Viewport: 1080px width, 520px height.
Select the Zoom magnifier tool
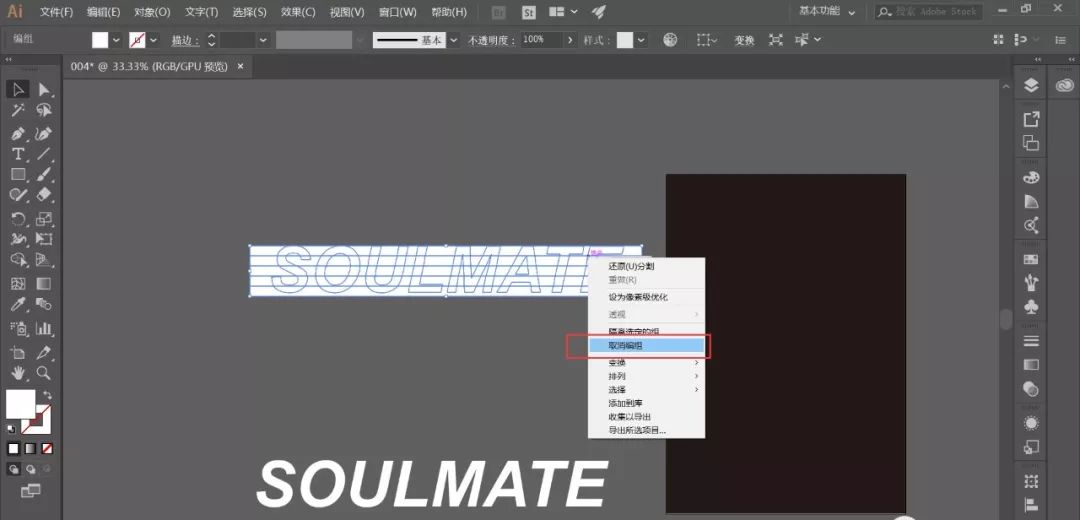tap(44, 373)
